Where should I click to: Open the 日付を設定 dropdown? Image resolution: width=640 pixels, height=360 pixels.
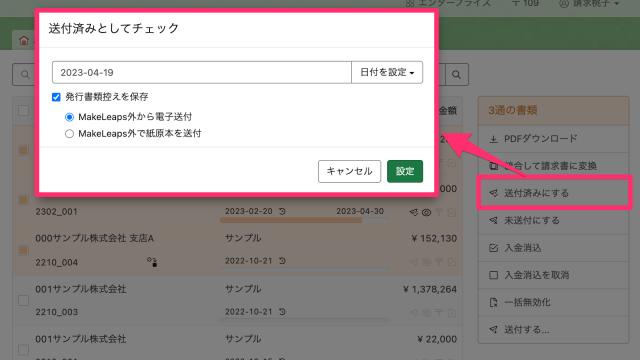coord(387,73)
